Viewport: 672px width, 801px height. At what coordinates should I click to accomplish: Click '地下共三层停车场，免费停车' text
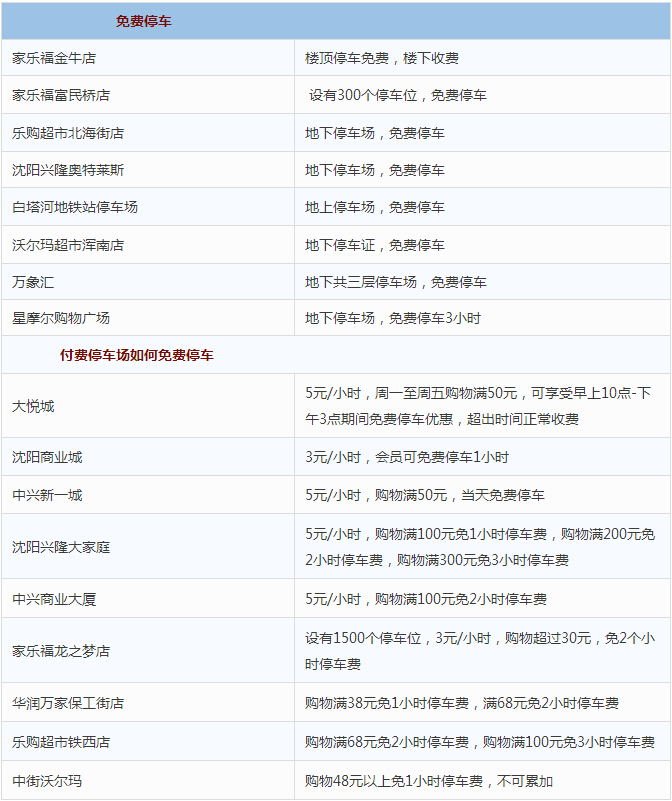[x=396, y=282]
